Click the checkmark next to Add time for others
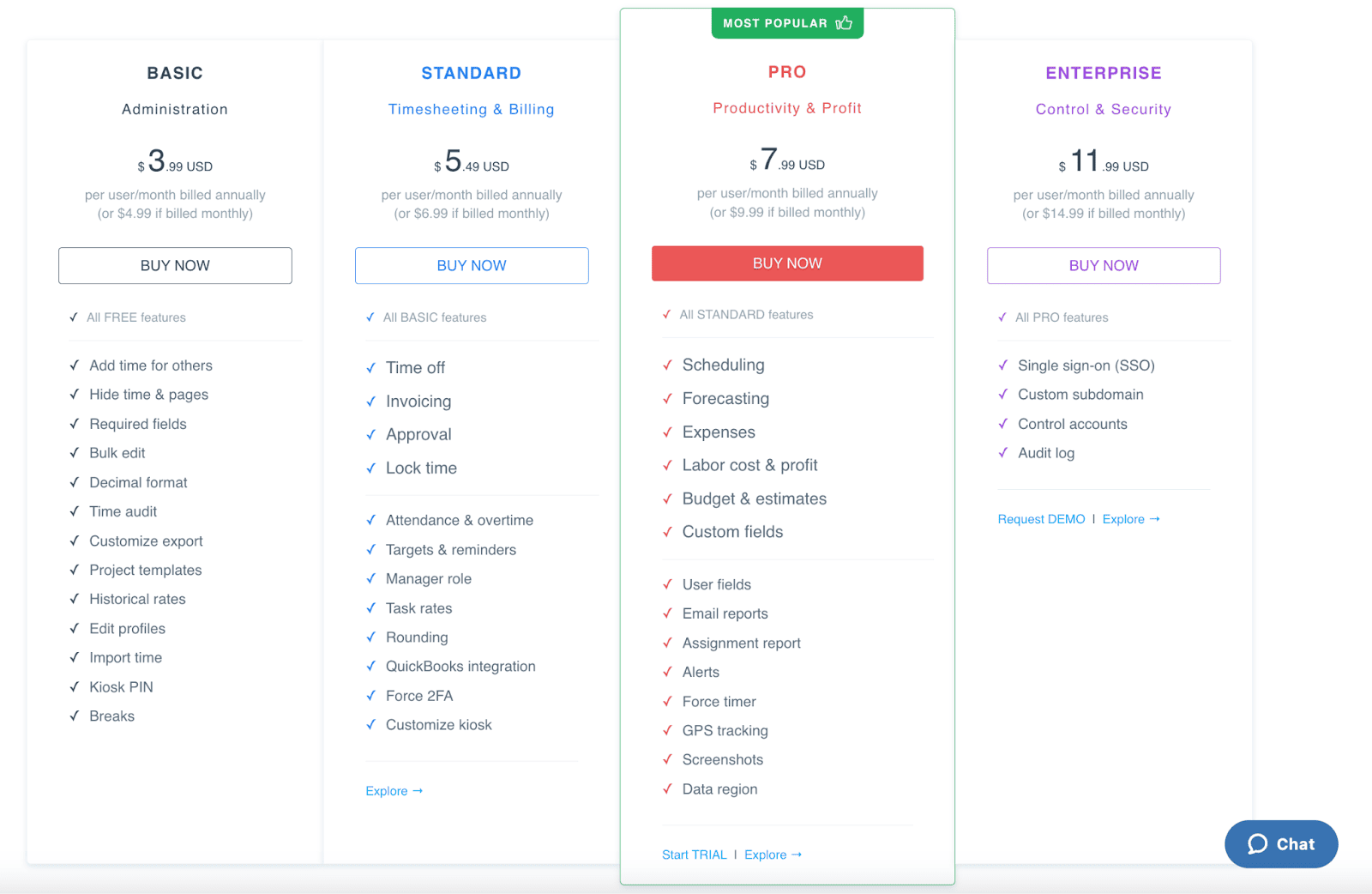This screenshot has height=894, width=1372. pyautogui.click(x=75, y=365)
